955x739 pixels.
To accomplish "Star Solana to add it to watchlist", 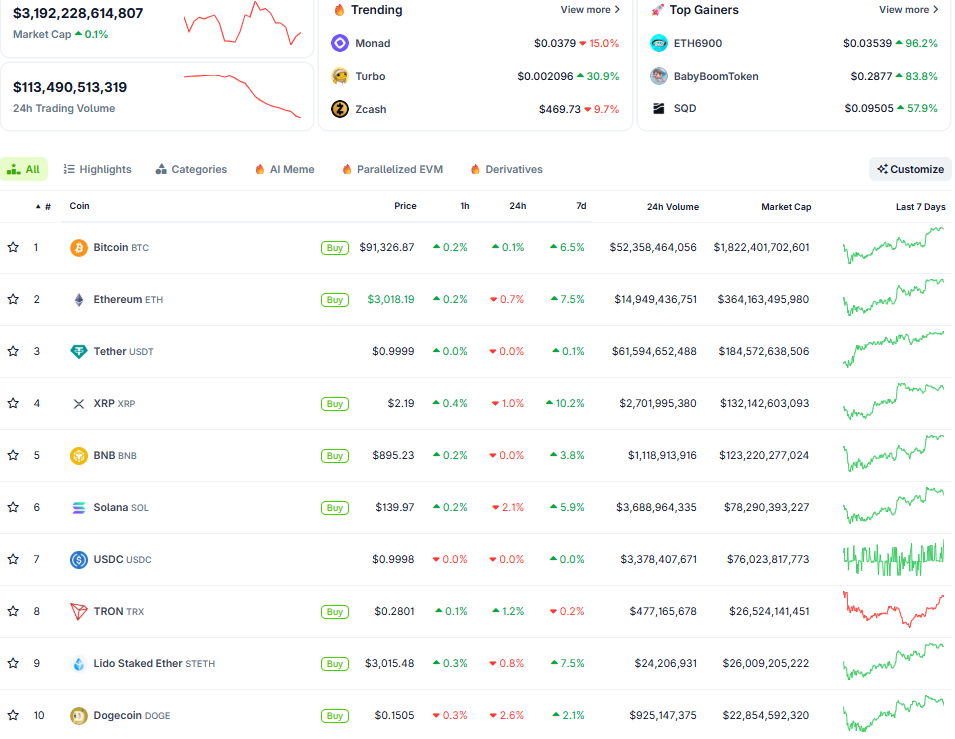I will pos(13,507).
